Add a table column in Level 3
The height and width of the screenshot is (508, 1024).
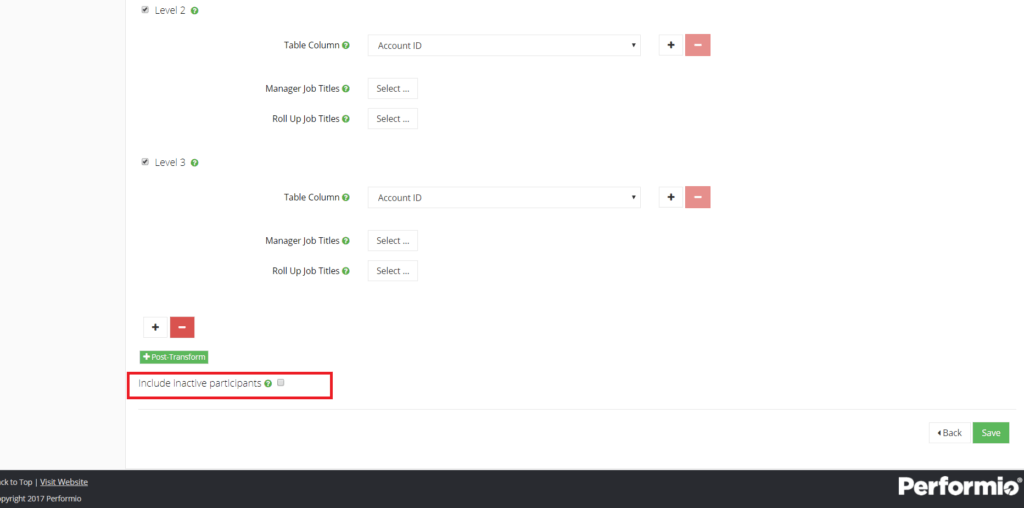(671, 197)
